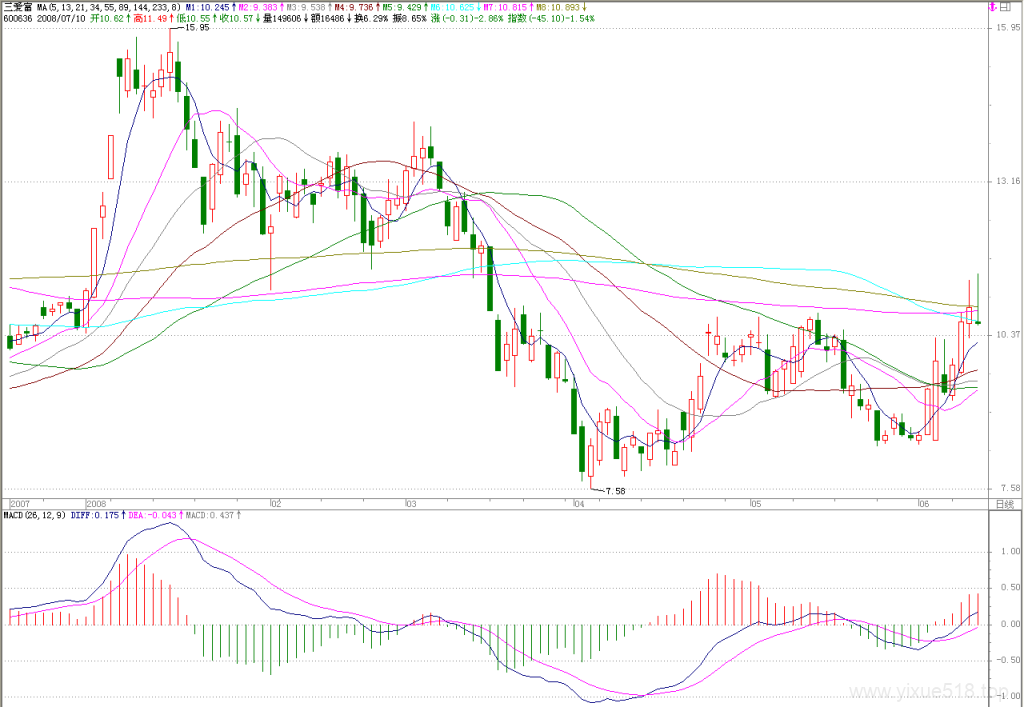Select the M6:10.625 cyan legend entry
This screenshot has height=707, width=1024.
(455, 8)
